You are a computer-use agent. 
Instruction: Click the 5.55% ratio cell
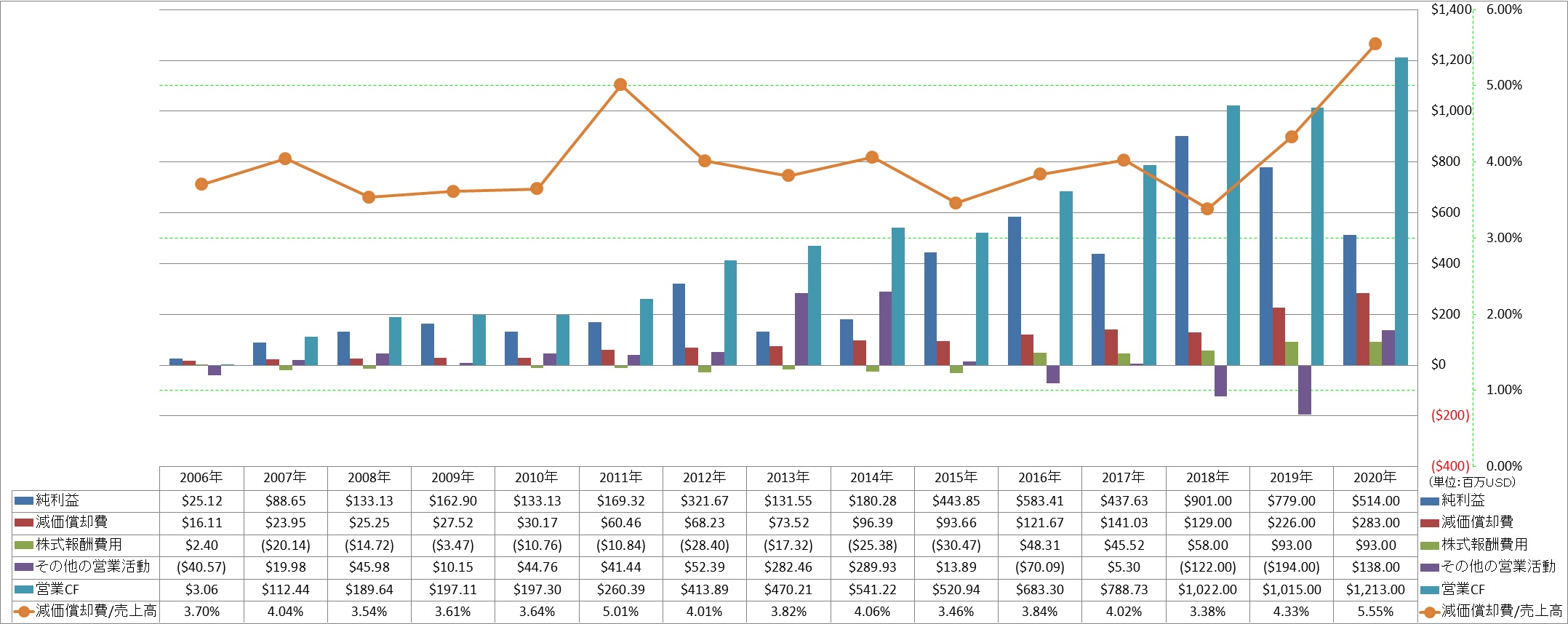(1375, 612)
